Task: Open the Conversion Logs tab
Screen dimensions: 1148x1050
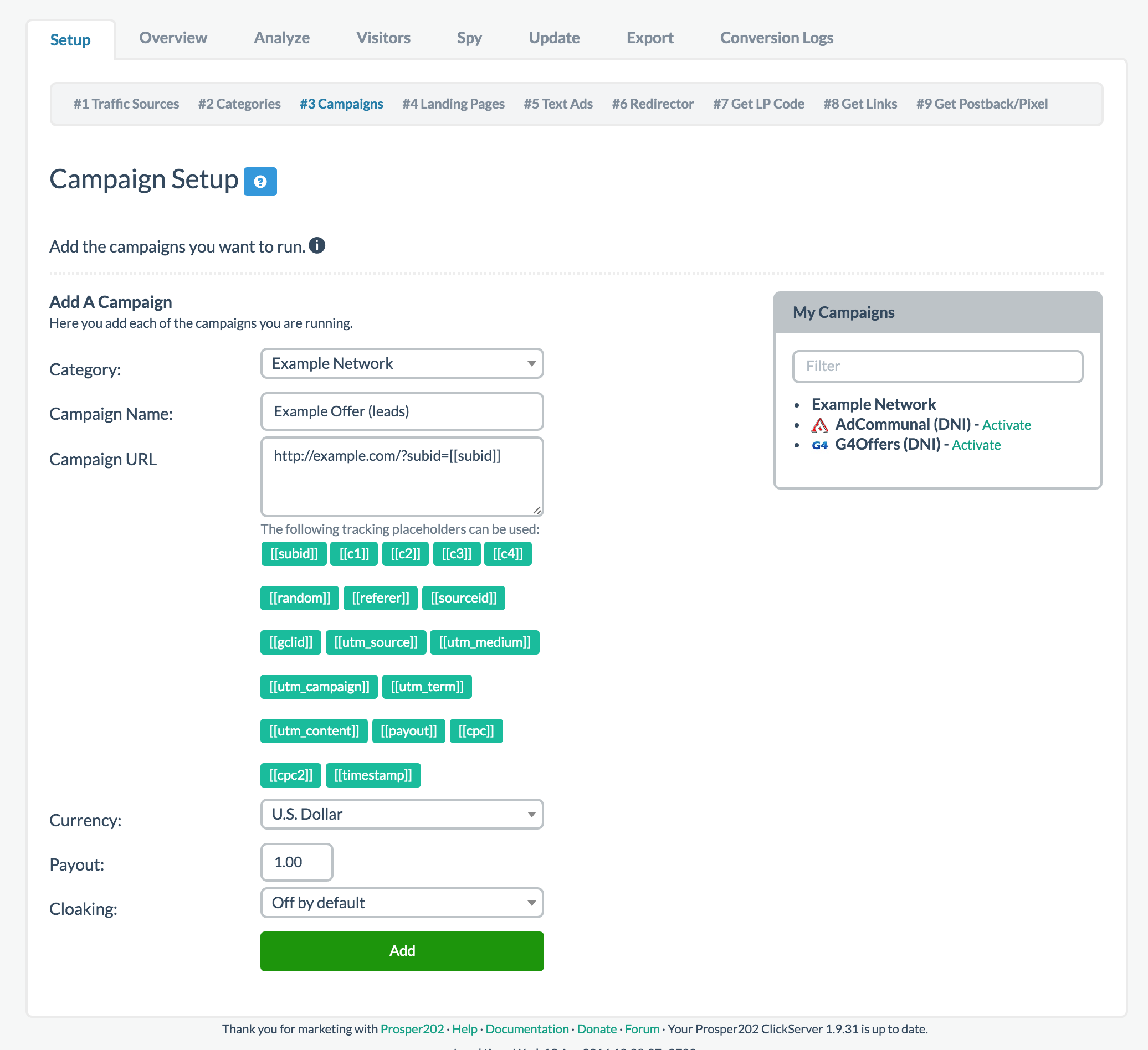Action: pos(776,38)
